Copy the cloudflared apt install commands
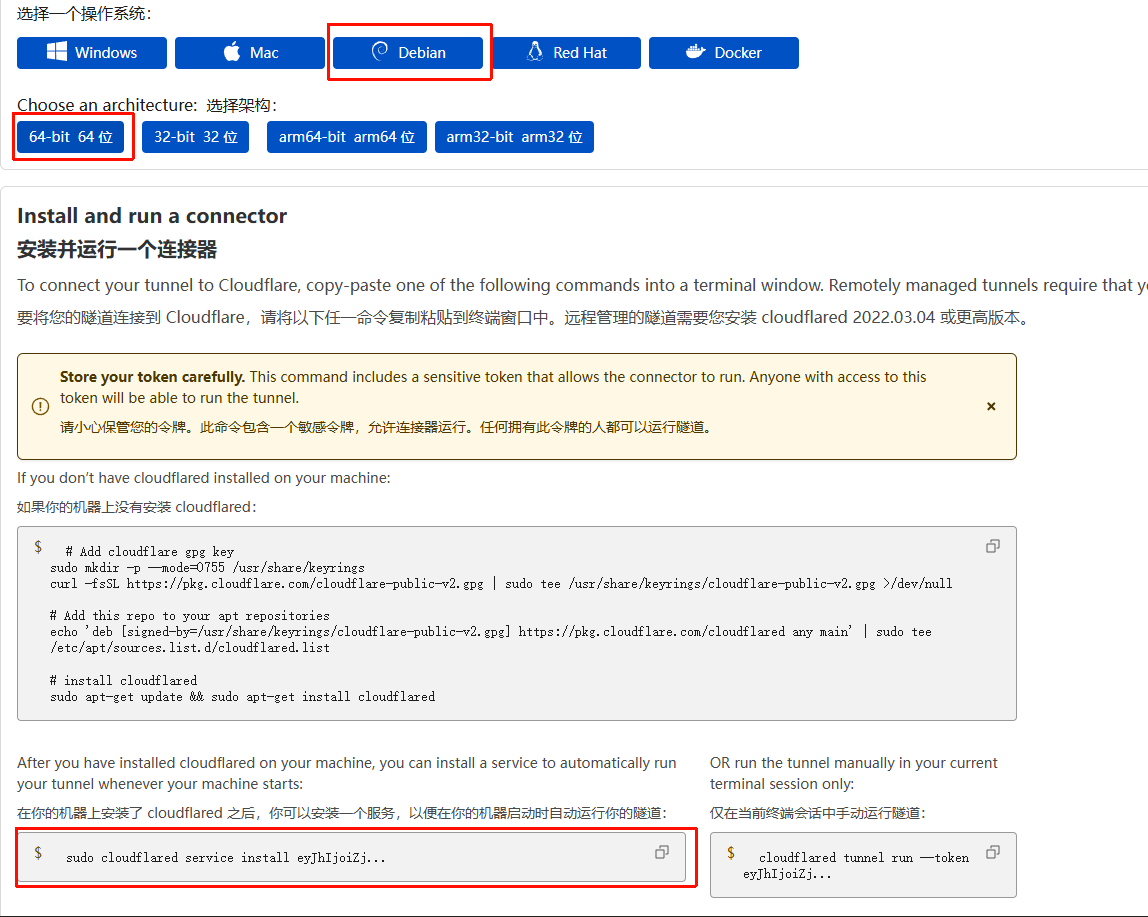The image size is (1148, 917). coord(992,546)
